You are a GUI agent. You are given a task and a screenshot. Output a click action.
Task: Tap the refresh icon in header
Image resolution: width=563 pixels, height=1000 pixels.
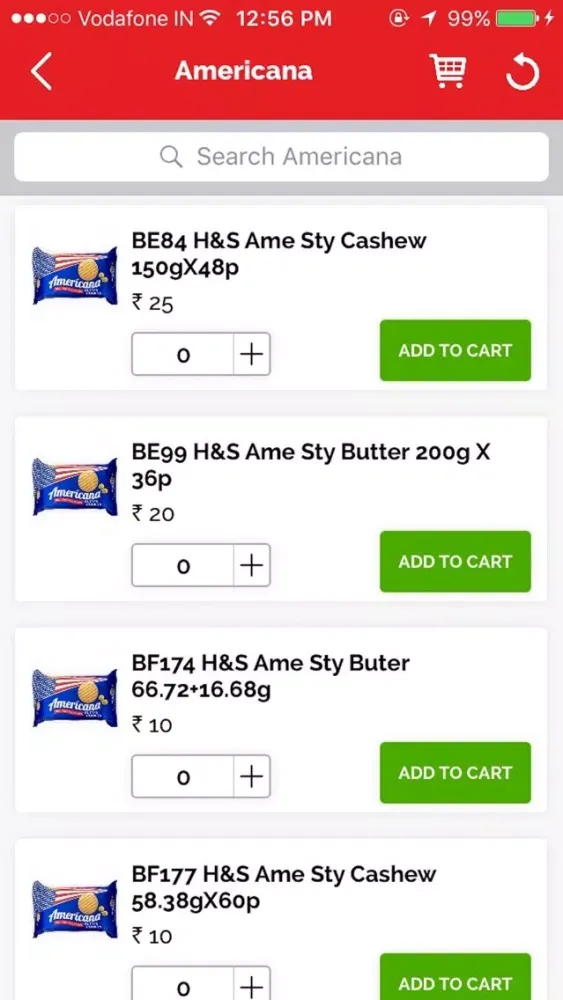click(x=522, y=72)
